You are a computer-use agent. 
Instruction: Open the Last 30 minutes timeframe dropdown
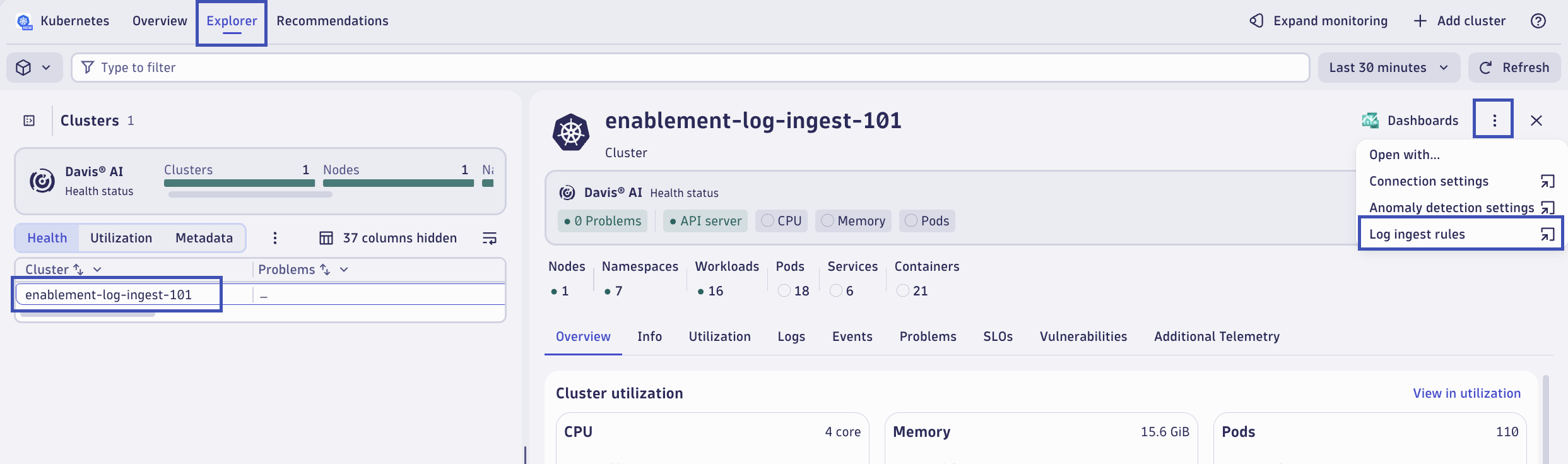[1389, 68]
